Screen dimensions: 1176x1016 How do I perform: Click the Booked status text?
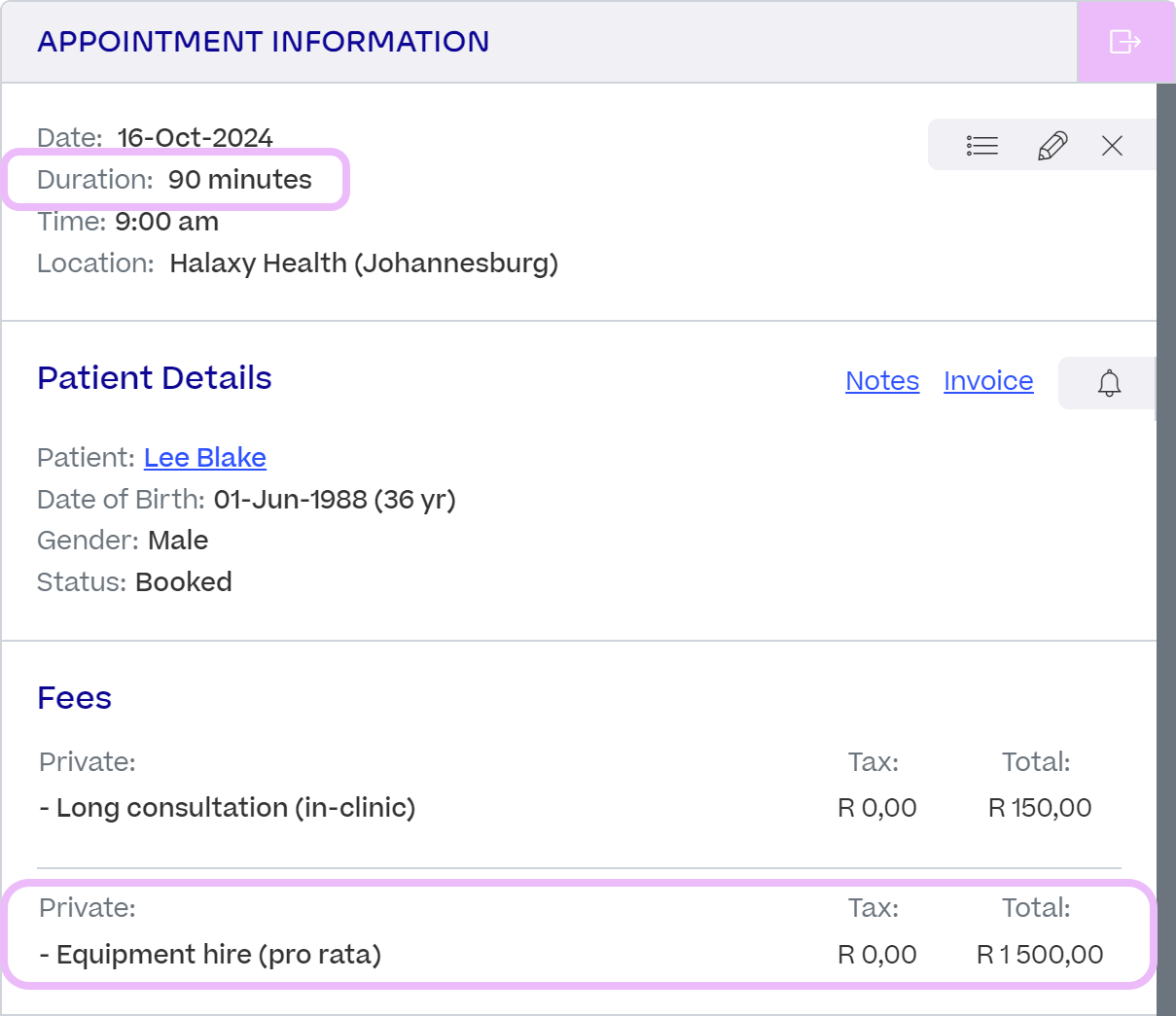click(x=184, y=582)
